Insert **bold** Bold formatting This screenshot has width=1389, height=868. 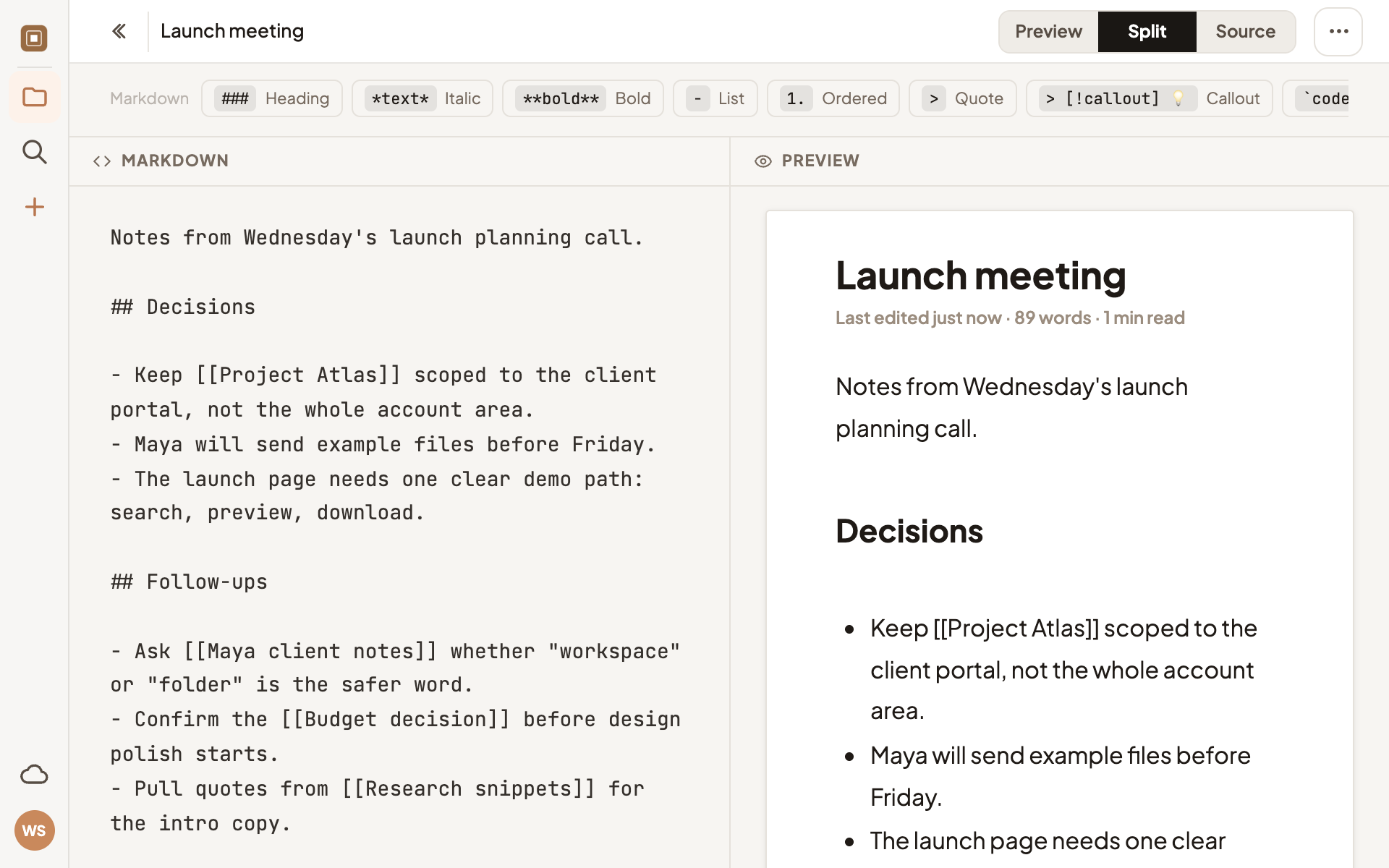point(583,98)
